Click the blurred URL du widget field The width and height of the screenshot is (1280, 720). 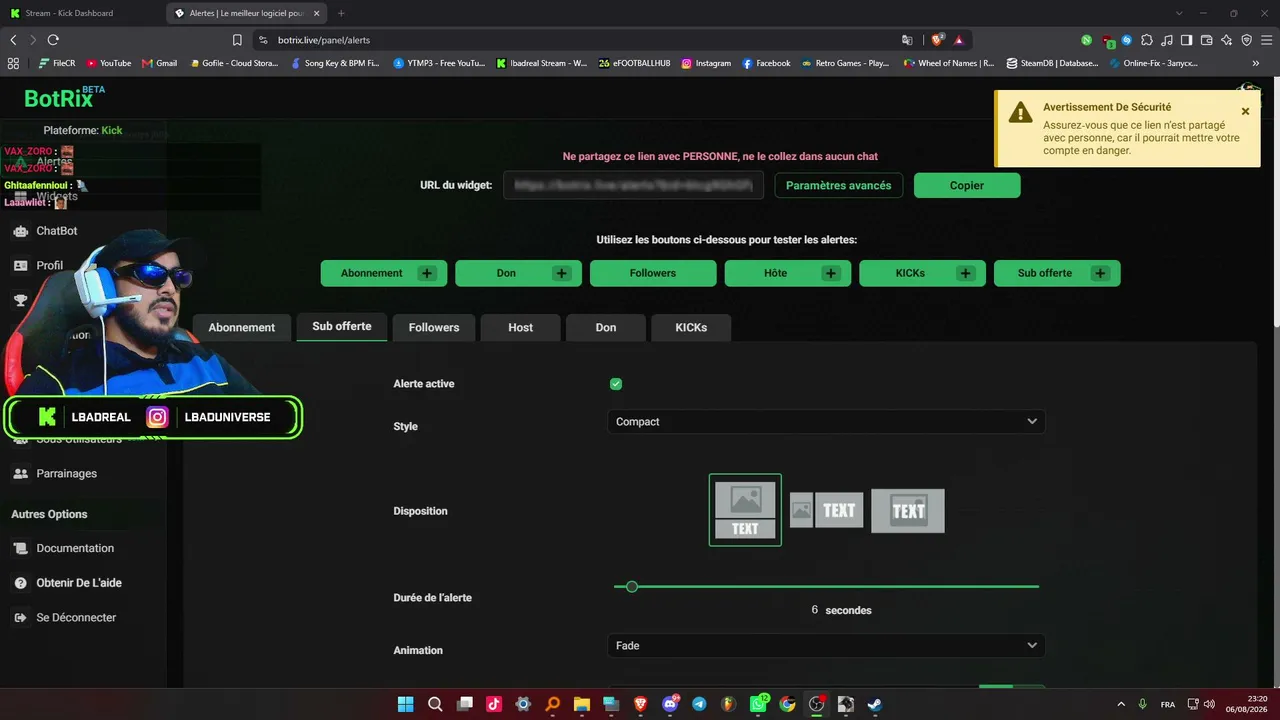pyautogui.click(x=633, y=186)
